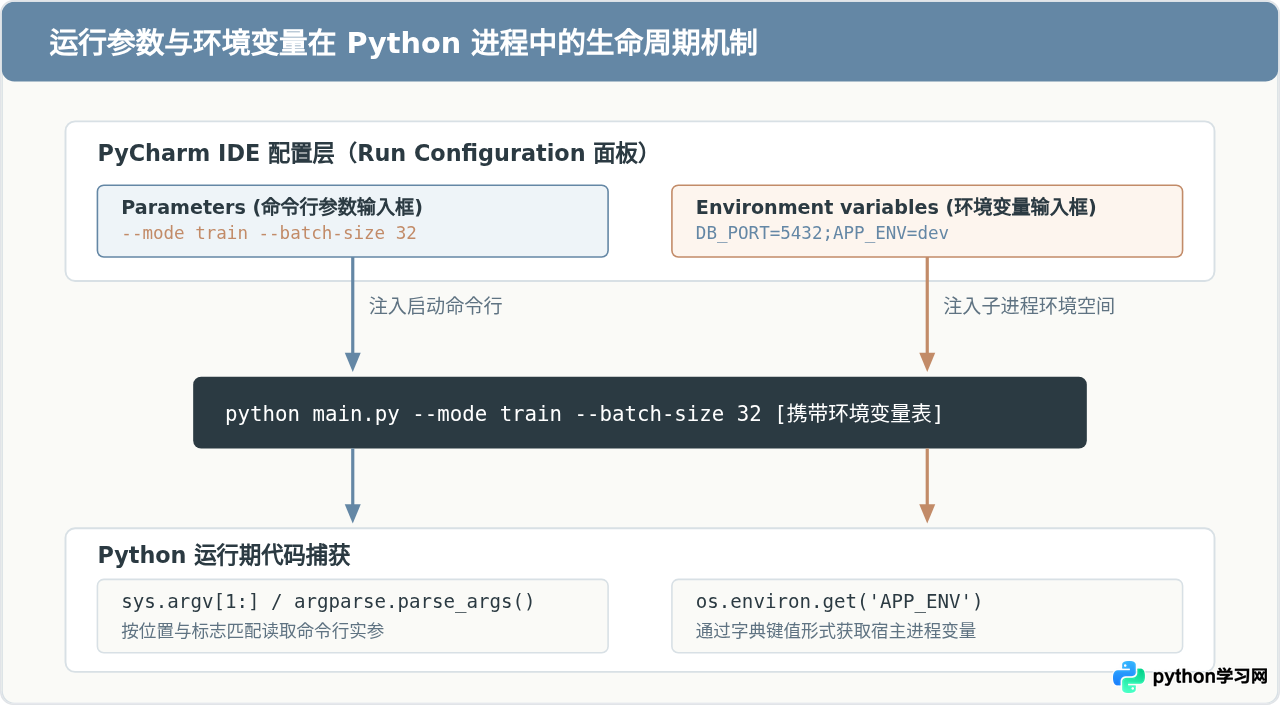Click the 注入子进程环境空间 label
Image resolution: width=1280 pixels, height=706 pixels.
point(1029,306)
